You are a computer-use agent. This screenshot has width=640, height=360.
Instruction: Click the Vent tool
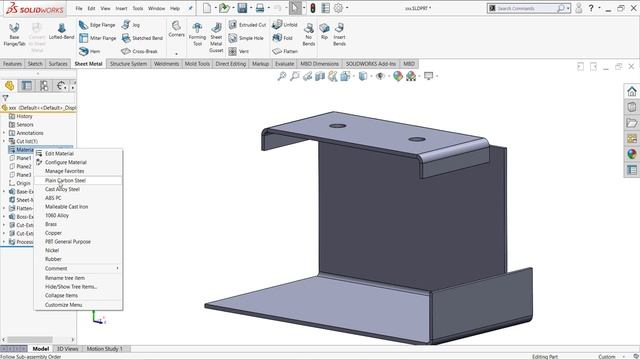(x=238, y=51)
